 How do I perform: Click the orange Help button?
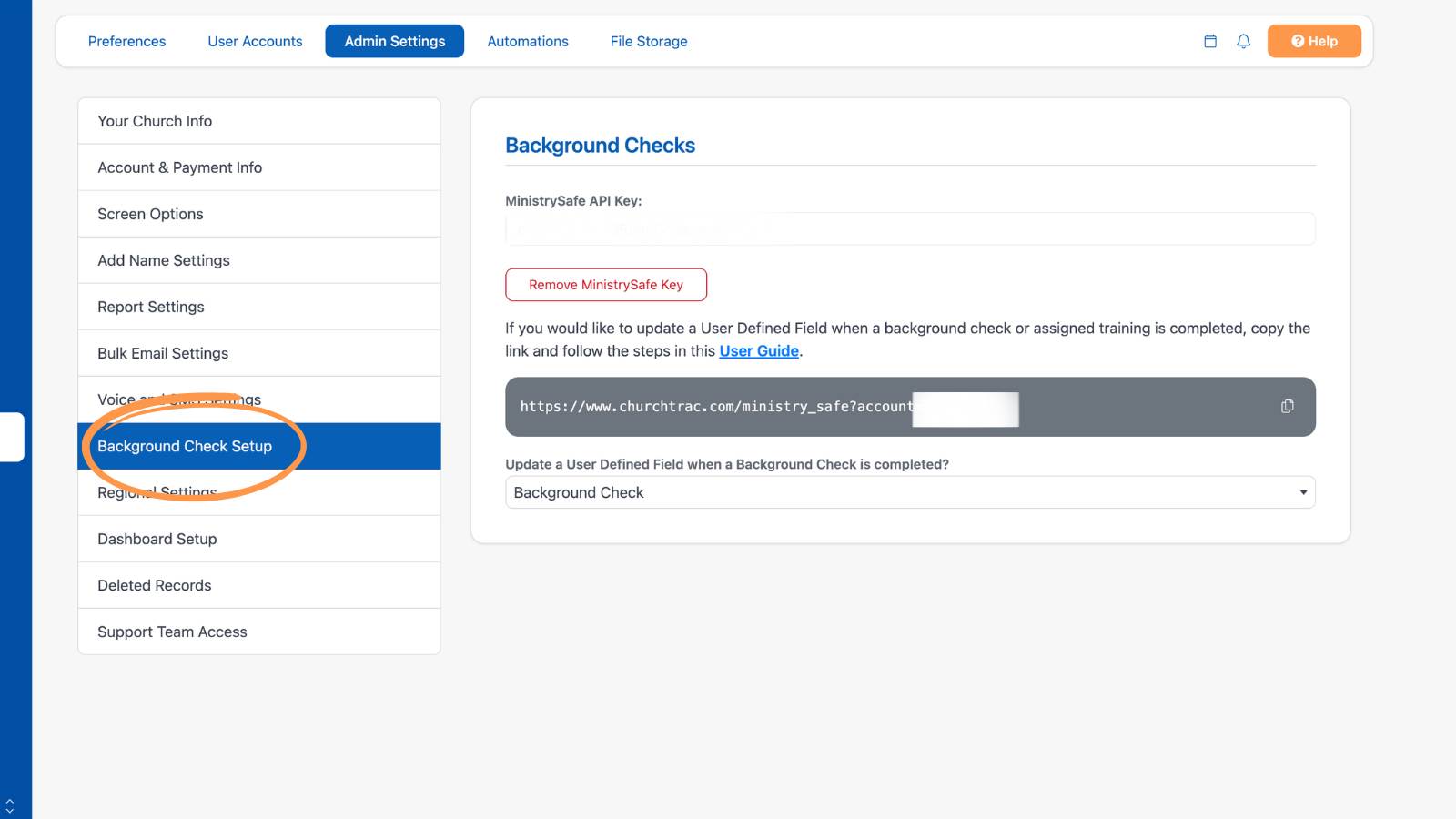pos(1314,41)
